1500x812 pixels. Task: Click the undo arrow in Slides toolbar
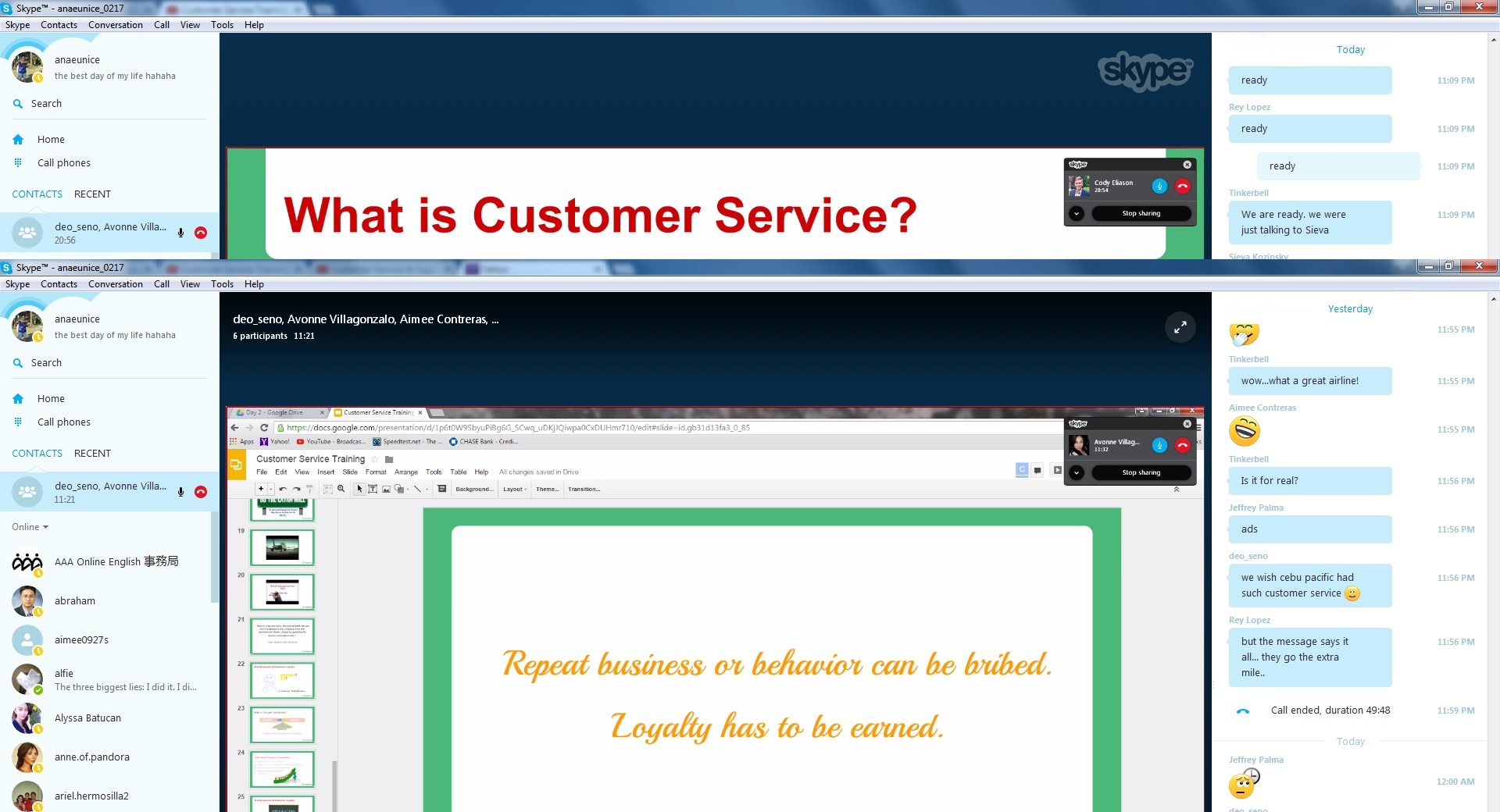pos(283,489)
